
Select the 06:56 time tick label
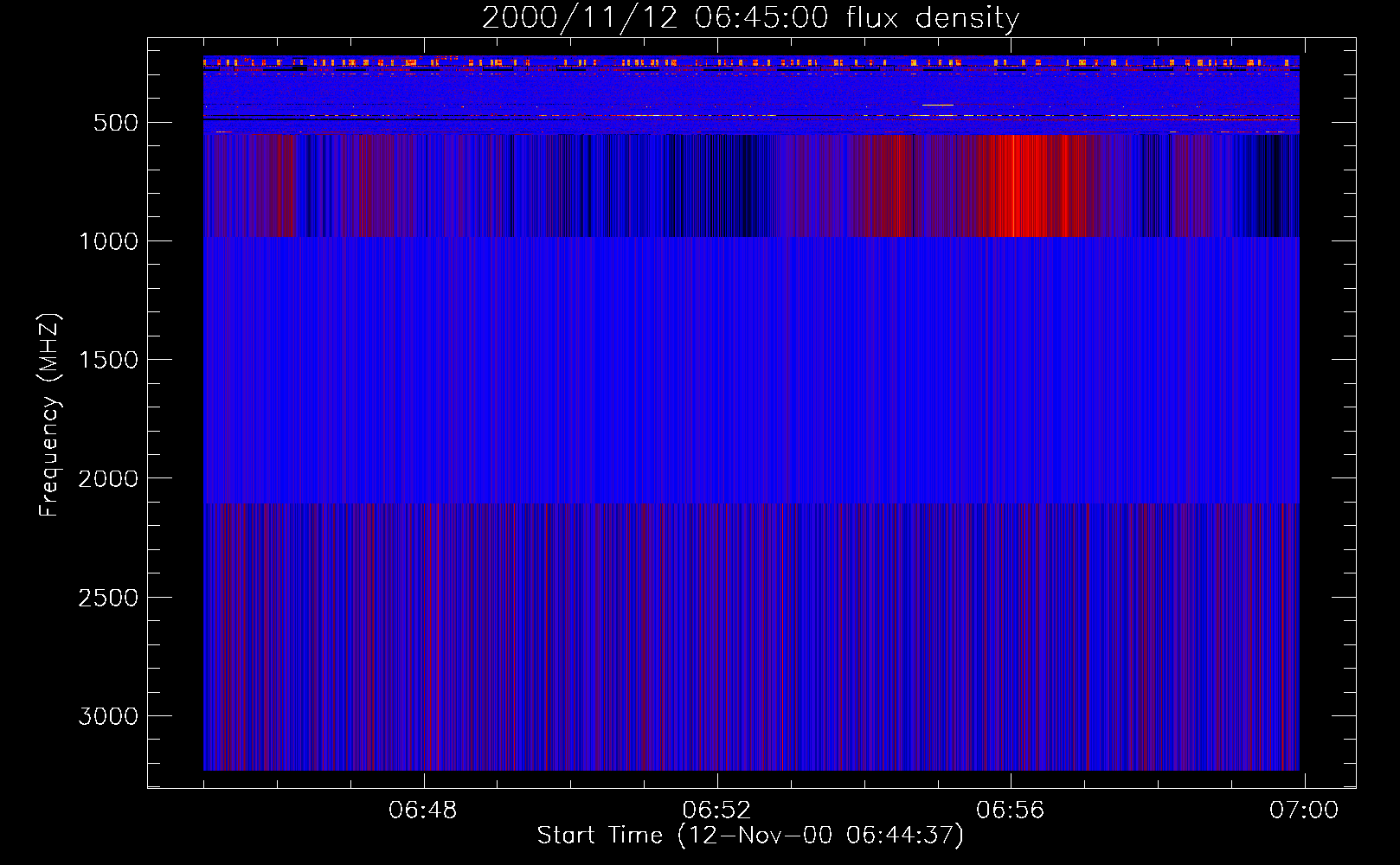(1010, 811)
